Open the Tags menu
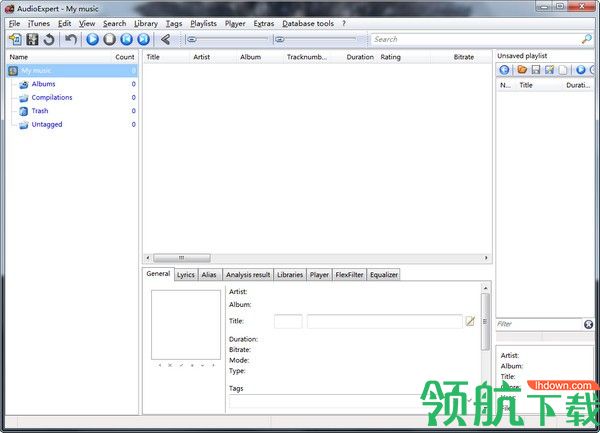Image resolution: width=600 pixels, height=433 pixels. [174, 24]
